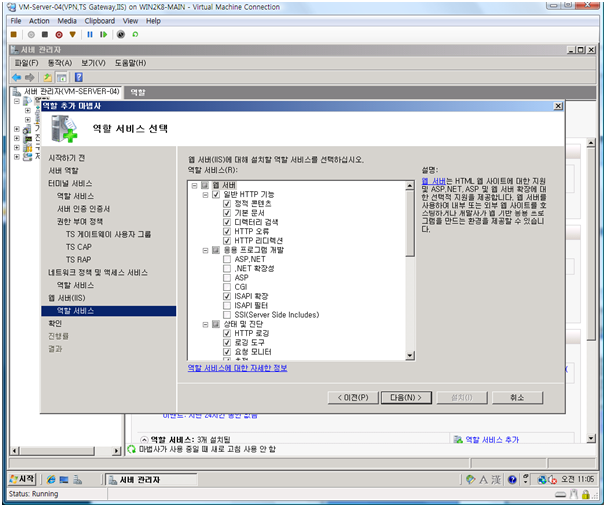Collapse the 웹 서버 tree node
Screen dimensions: 606x507
(194, 185)
